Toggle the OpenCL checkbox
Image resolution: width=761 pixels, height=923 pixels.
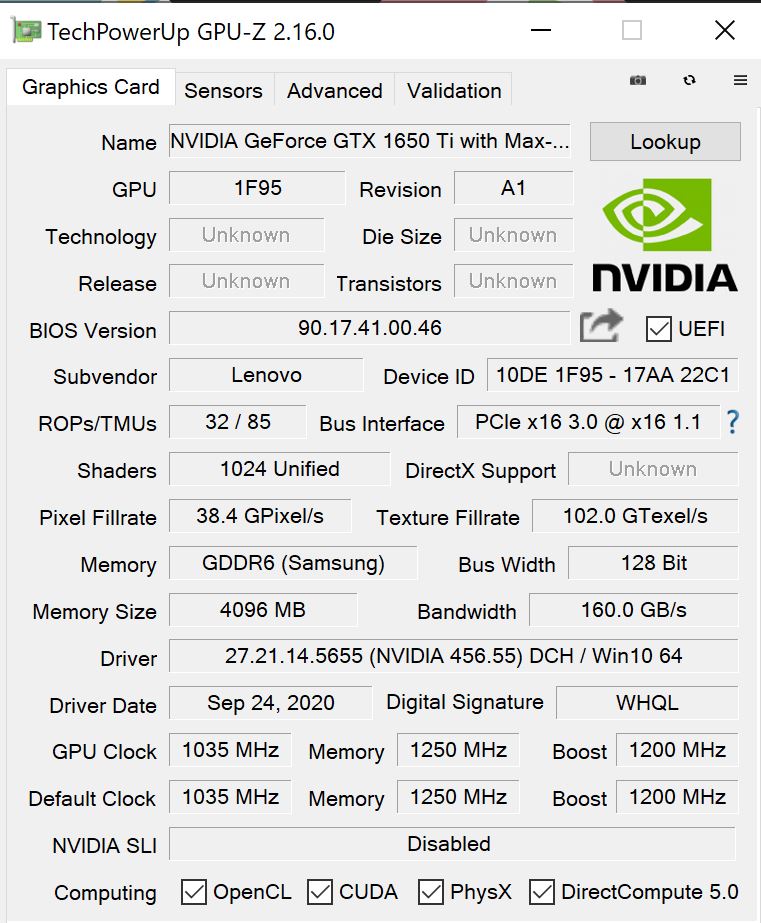pos(194,891)
